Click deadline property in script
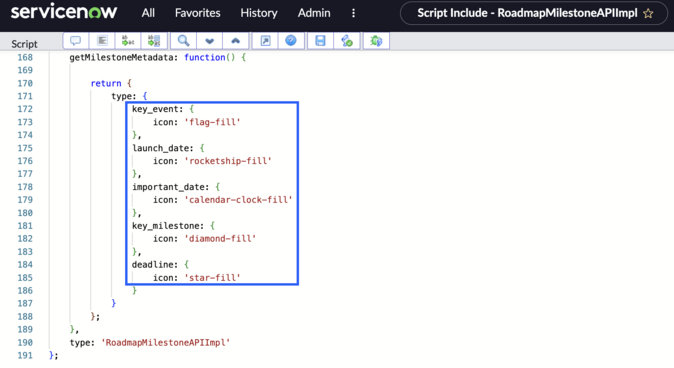Image resolution: width=674 pixels, height=368 pixels. (153, 265)
